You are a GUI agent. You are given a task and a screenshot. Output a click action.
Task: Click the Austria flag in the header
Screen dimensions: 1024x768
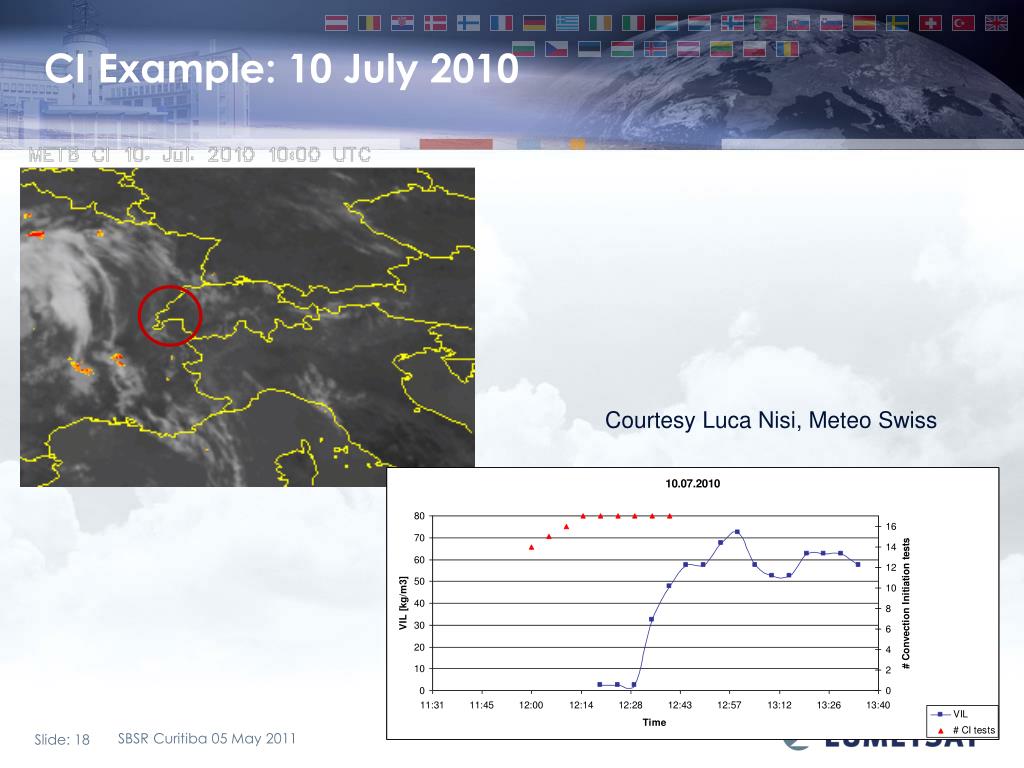(336, 23)
